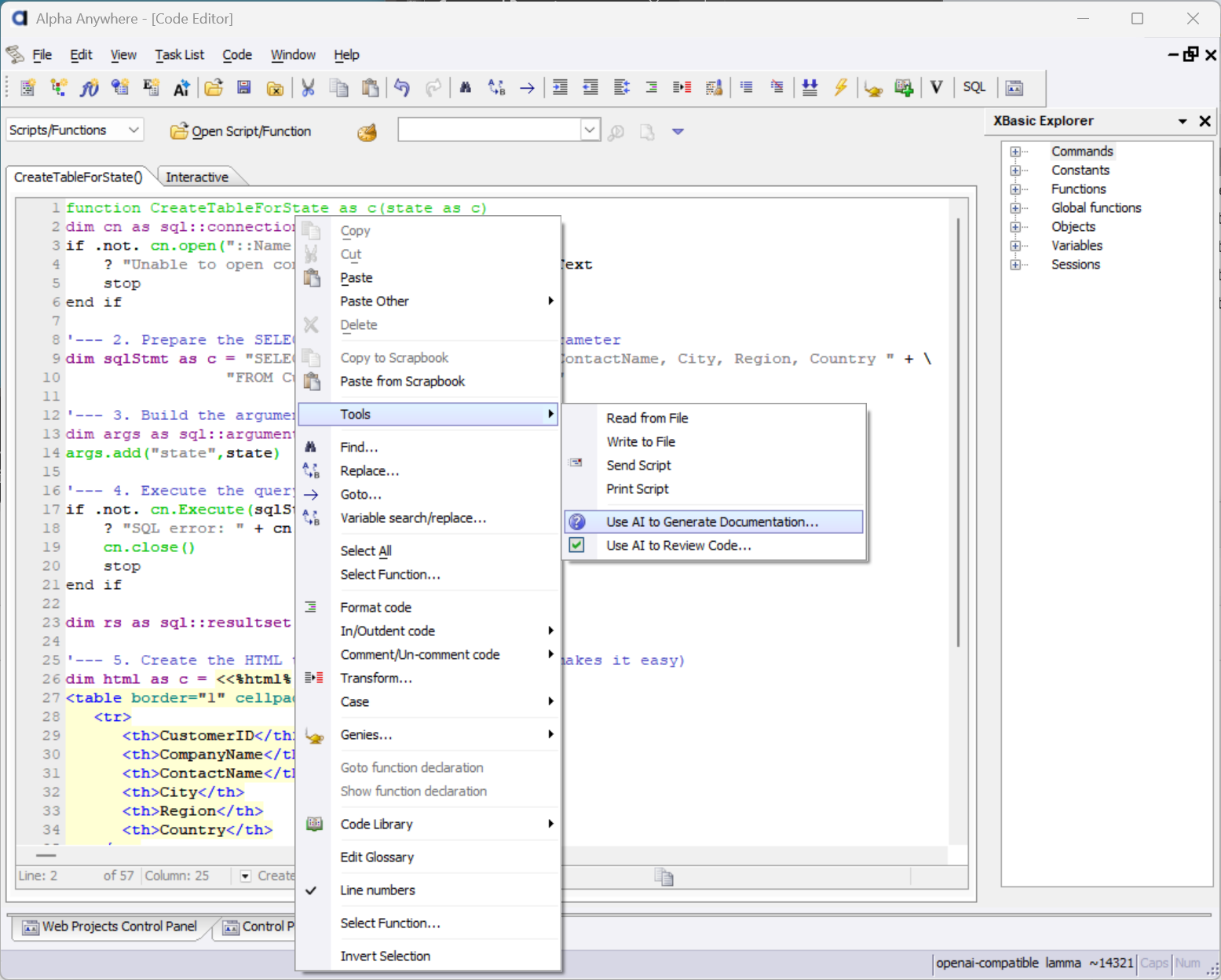Open the Code Library submenu

pos(428,825)
